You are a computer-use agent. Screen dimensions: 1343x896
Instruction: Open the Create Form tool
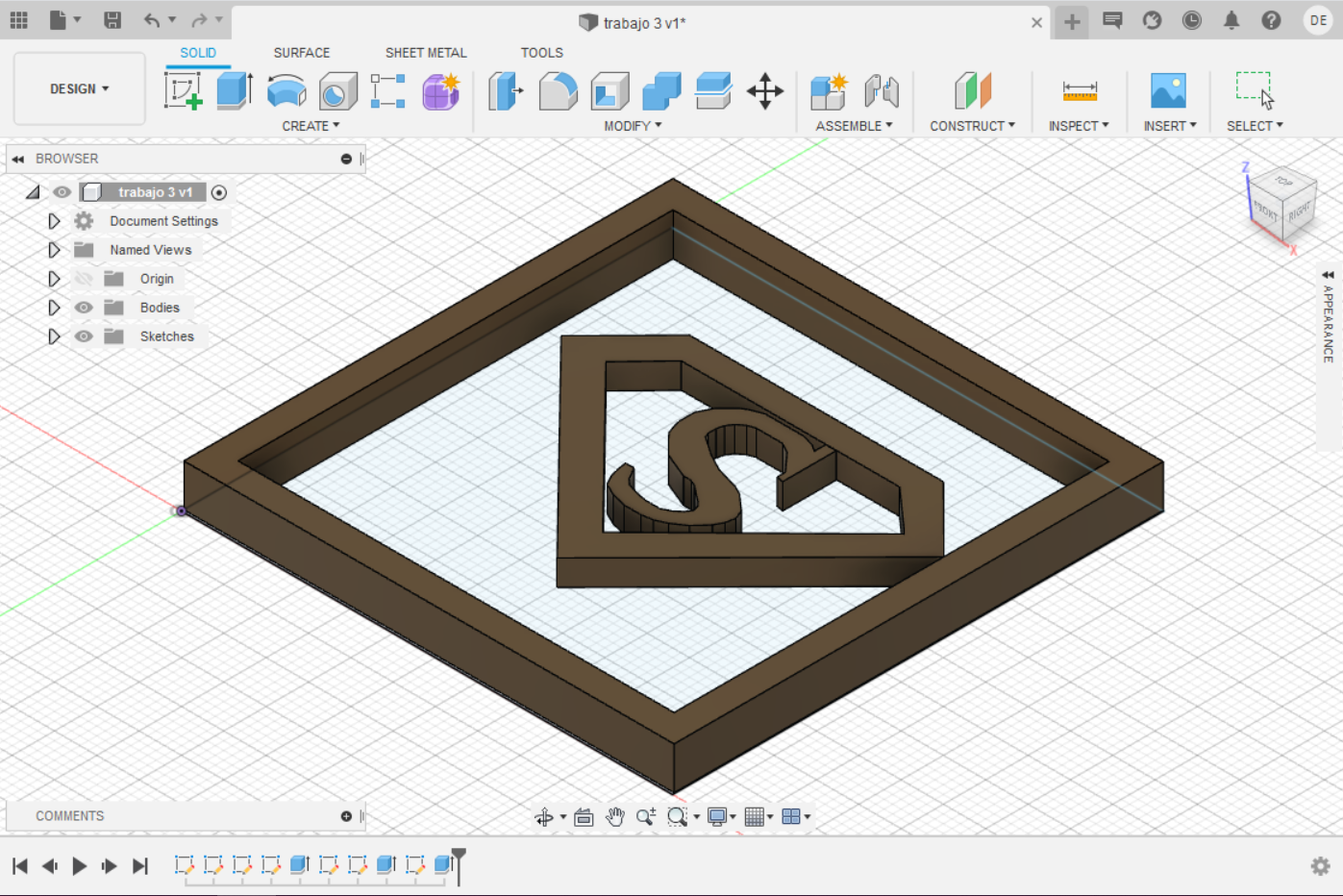[441, 91]
